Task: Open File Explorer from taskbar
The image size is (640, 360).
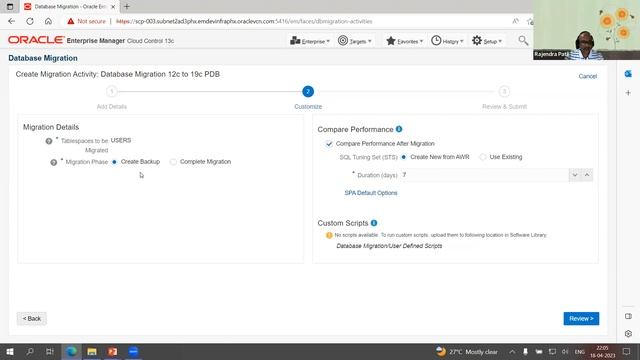Action: pyautogui.click(x=92, y=351)
